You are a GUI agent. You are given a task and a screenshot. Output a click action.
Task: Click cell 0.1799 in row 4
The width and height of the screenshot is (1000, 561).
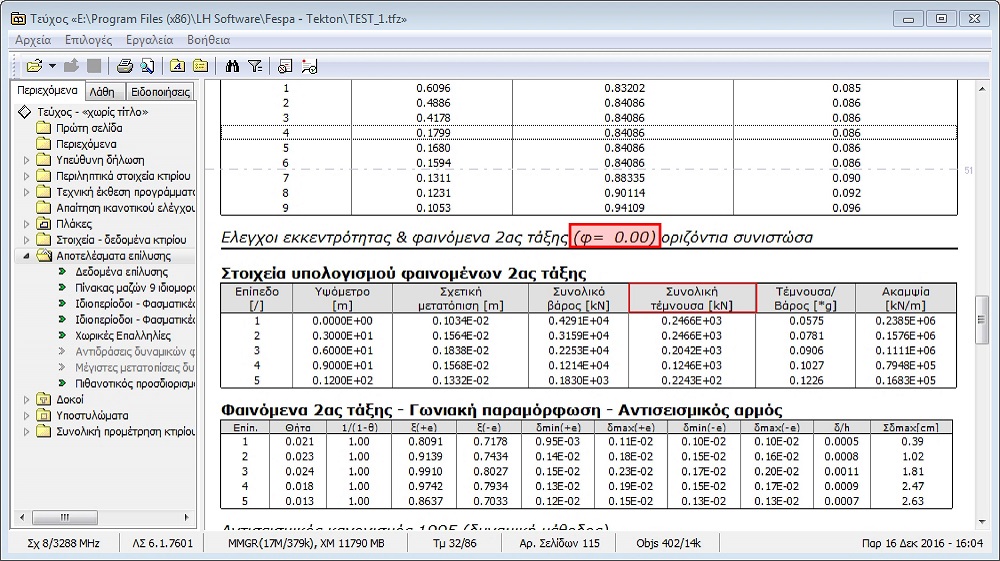tap(433, 133)
